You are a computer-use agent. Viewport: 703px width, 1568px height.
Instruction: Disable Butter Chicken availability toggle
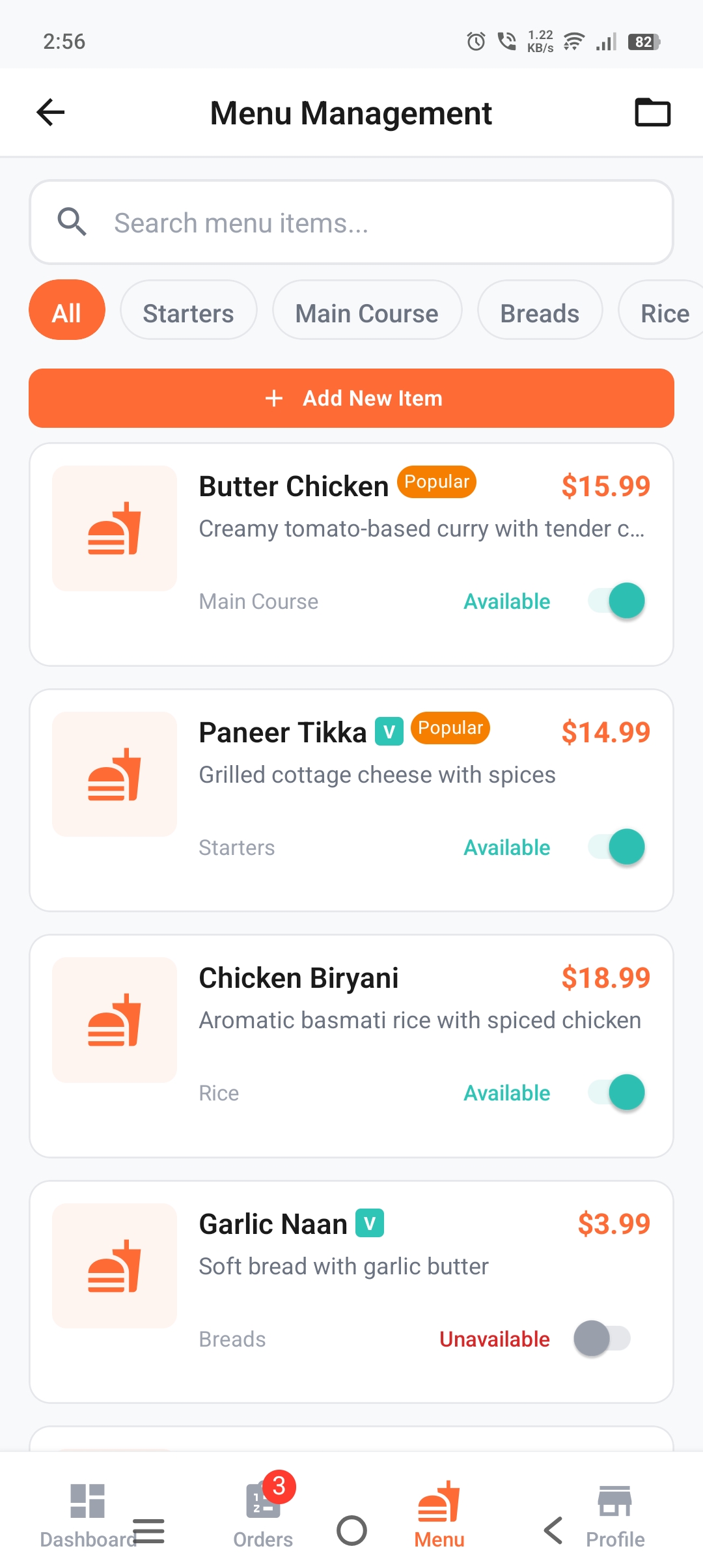[617, 600]
